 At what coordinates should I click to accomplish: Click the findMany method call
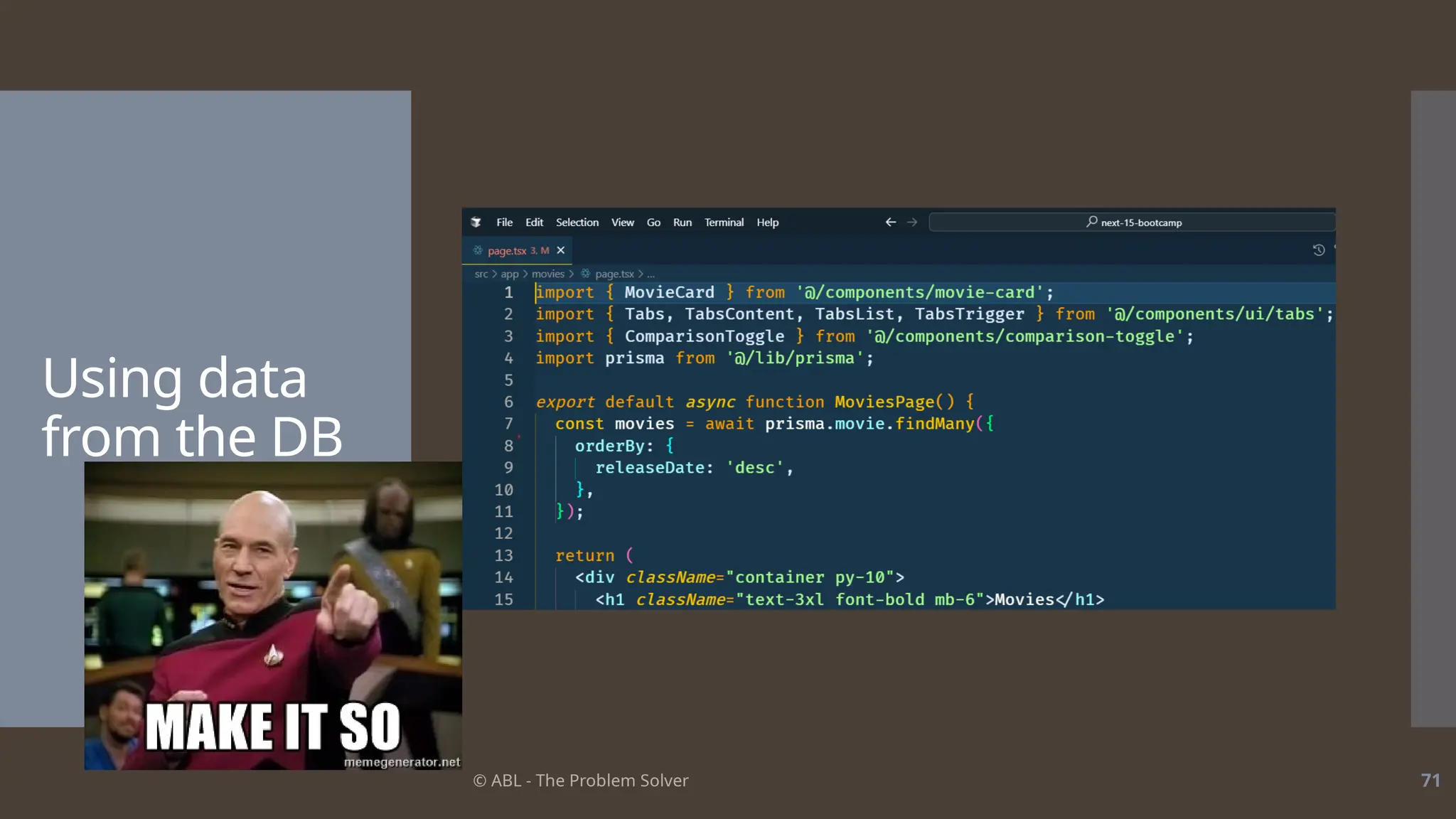click(x=934, y=424)
